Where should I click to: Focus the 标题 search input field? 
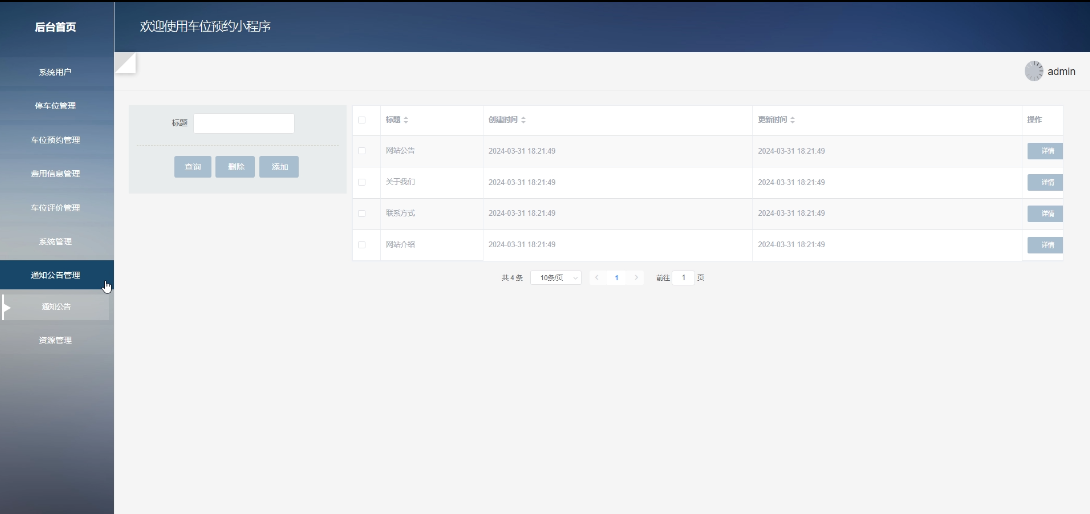[244, 123]
